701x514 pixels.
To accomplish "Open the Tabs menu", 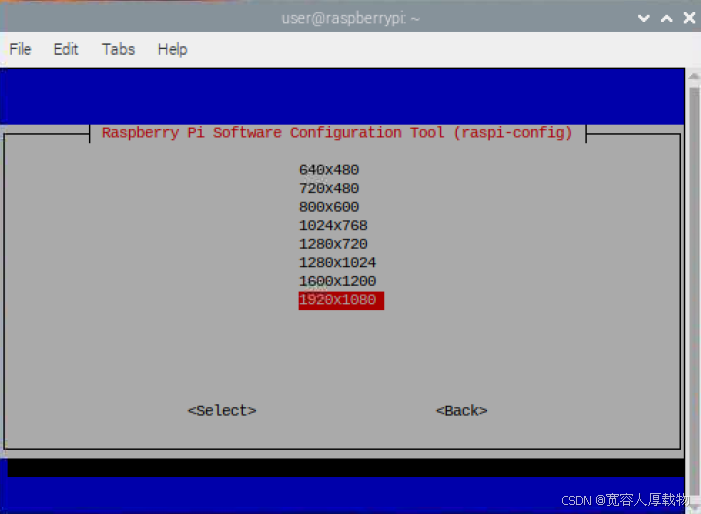I will click(x=118, y=49).
